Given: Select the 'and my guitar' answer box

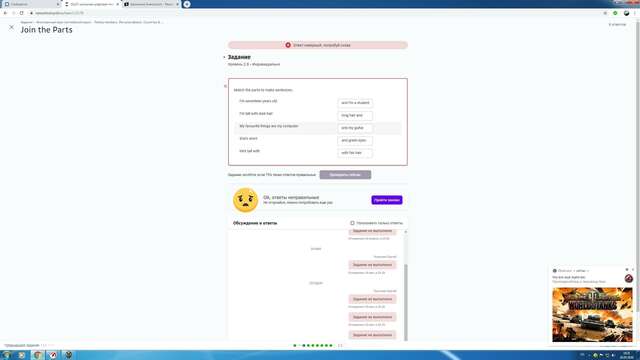Looking at the screenshot, I should coord(355,128).
